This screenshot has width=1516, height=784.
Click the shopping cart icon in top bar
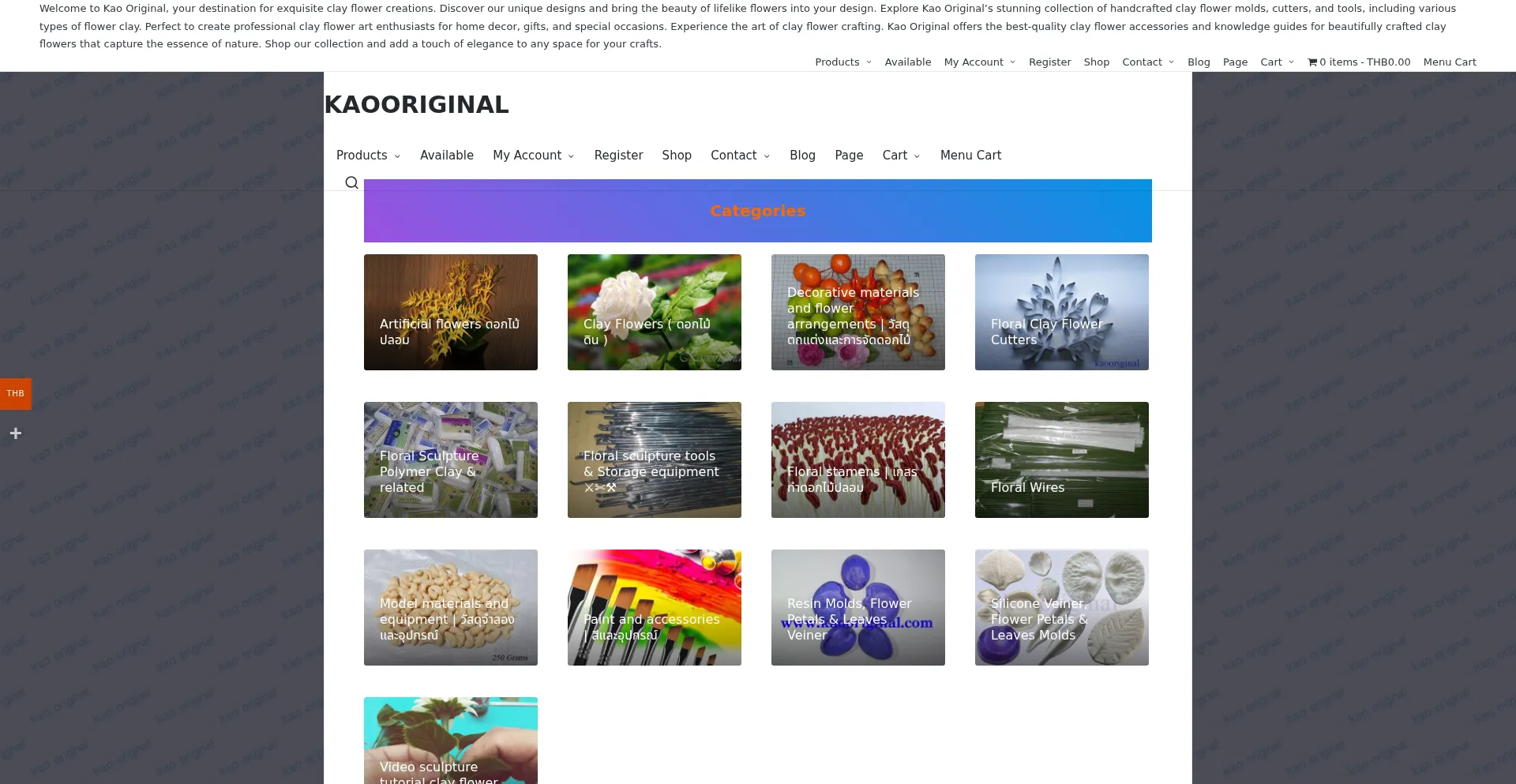[x=1312, y=62]
